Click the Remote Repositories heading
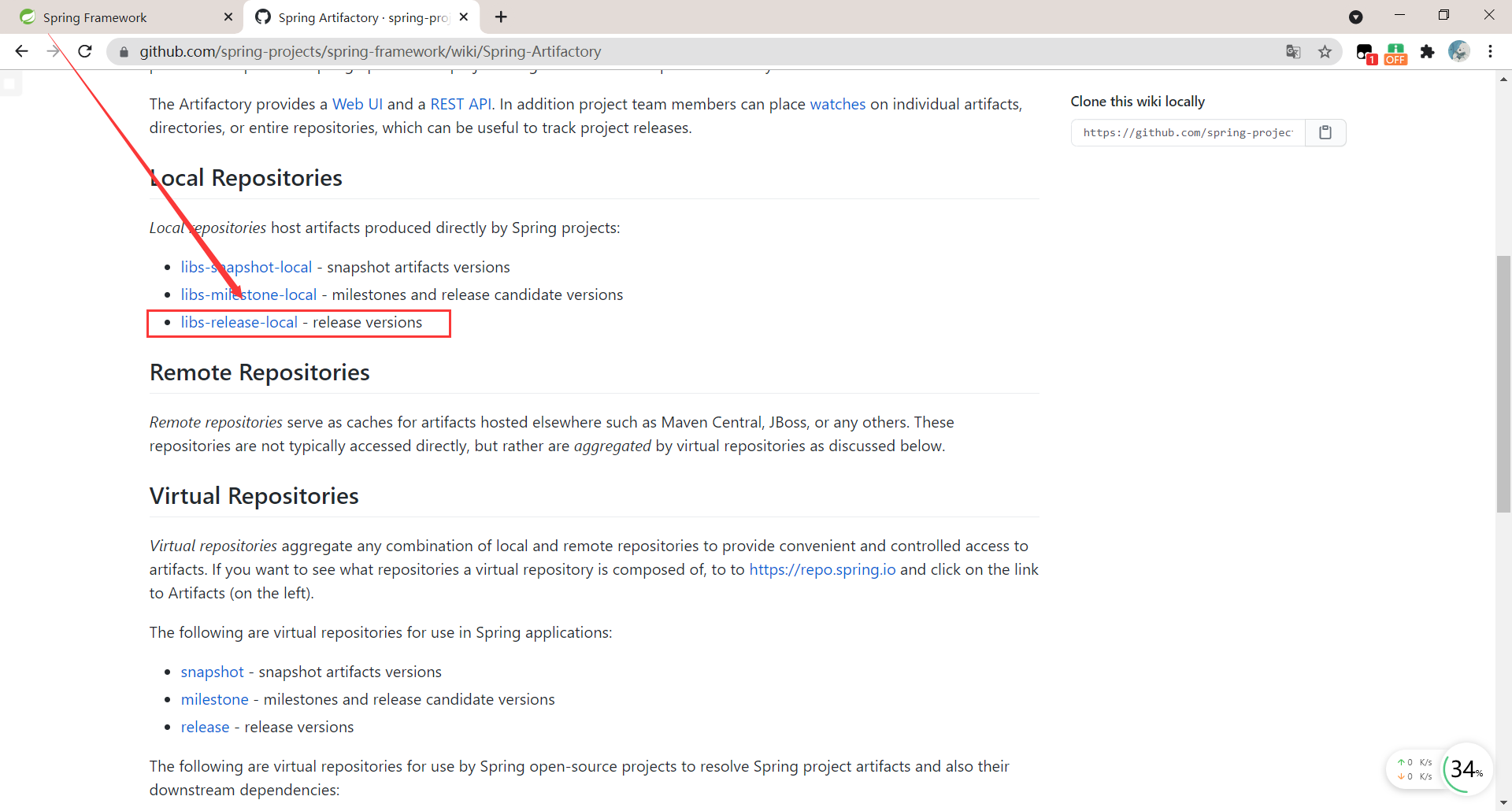This screenshot has width=1512, height=811. point(260,372)
